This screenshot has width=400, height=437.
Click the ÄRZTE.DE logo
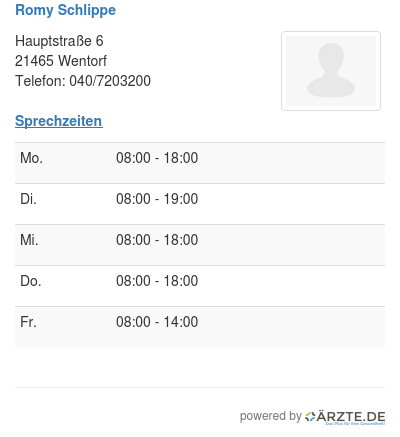pos(345,417)
